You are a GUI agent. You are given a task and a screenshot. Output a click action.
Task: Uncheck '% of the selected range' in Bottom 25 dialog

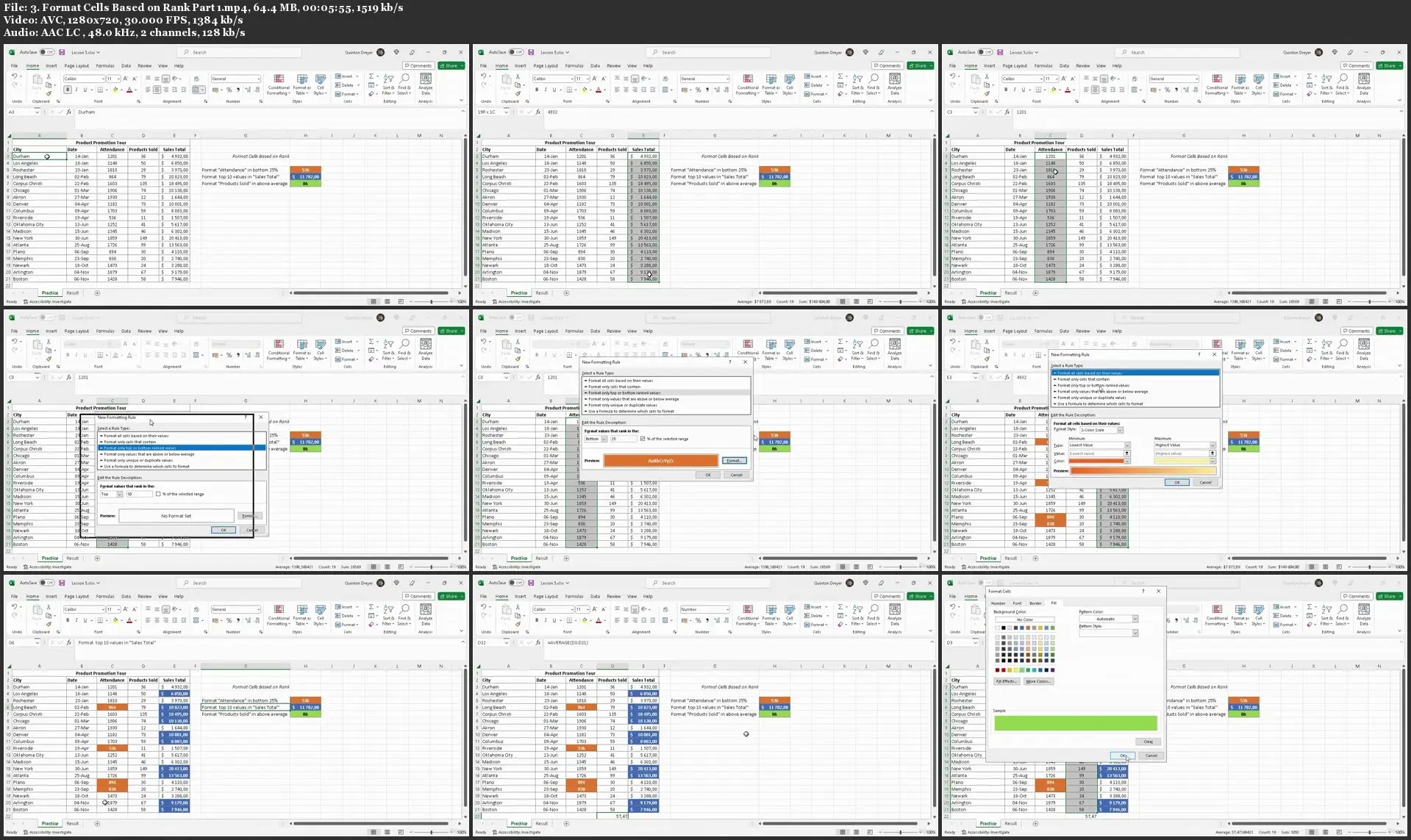click(643, 439)
